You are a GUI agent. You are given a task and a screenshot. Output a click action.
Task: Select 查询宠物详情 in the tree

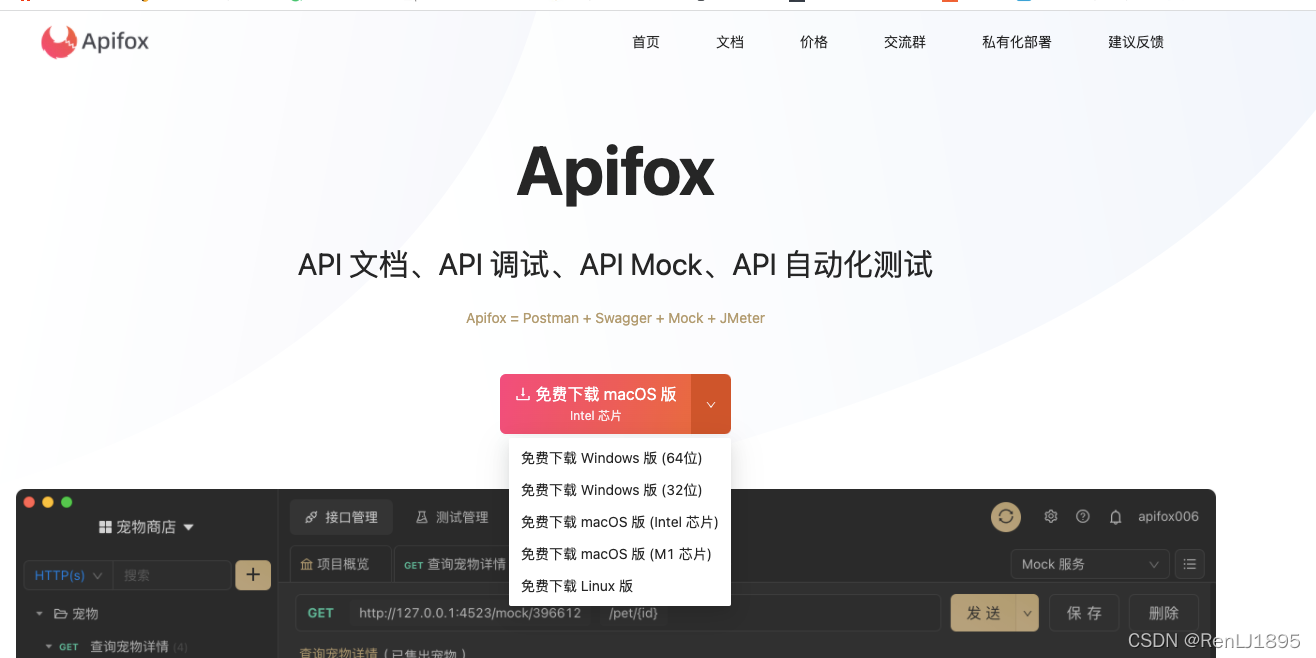click(x=129, y=646)
